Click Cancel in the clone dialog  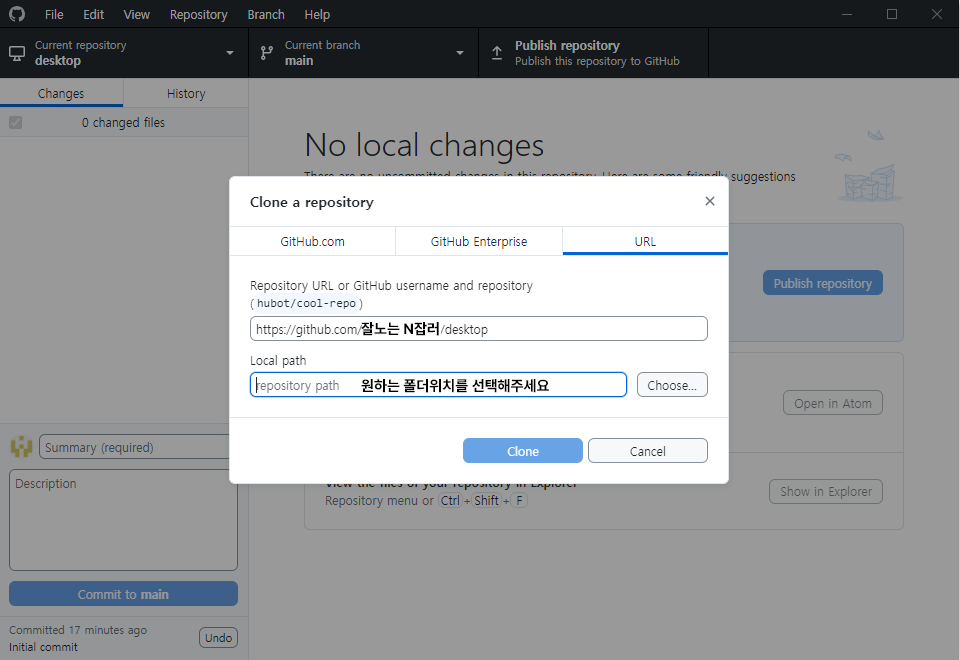(x=648, y=451)
